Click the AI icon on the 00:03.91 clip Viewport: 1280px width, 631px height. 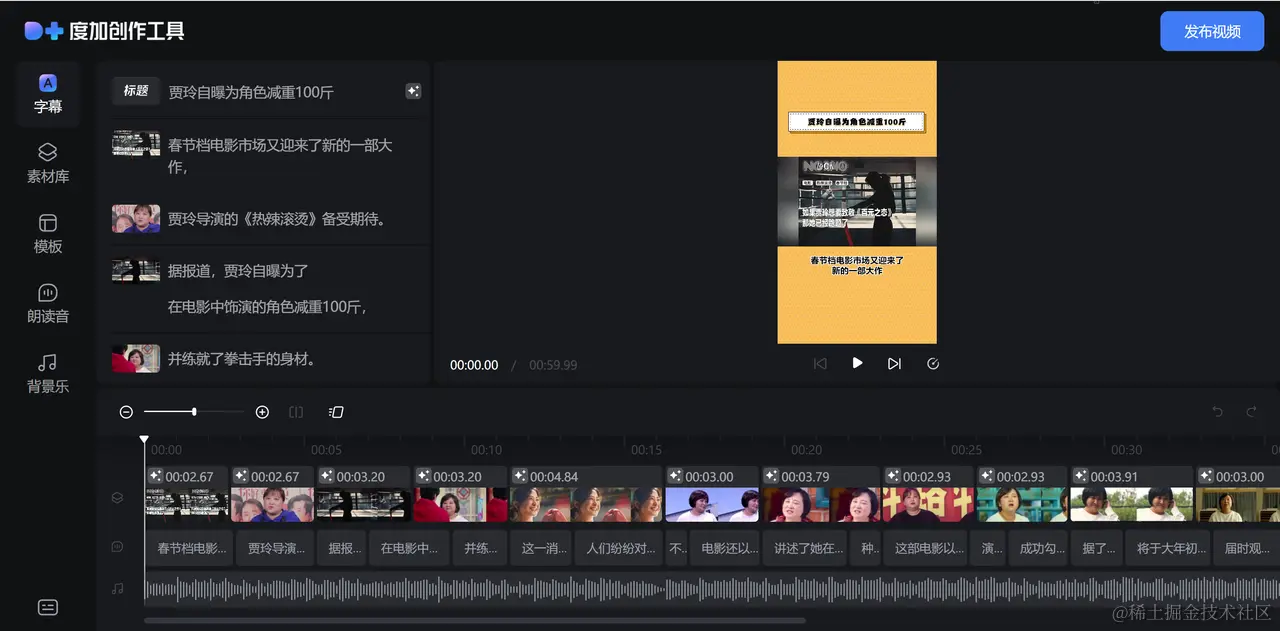click(x=1080, y=476)
